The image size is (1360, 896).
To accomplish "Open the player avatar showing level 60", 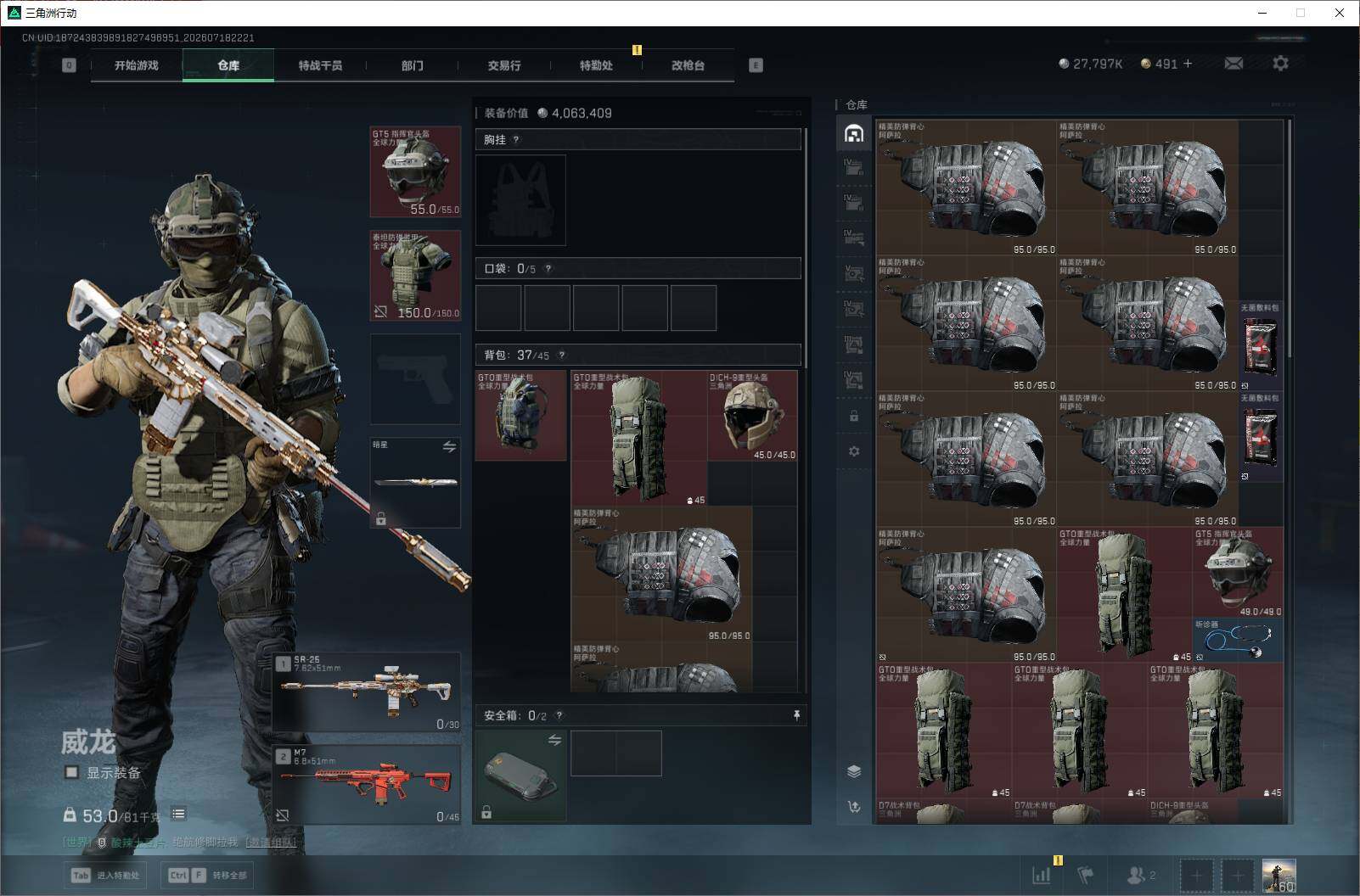I will 1279,875.
